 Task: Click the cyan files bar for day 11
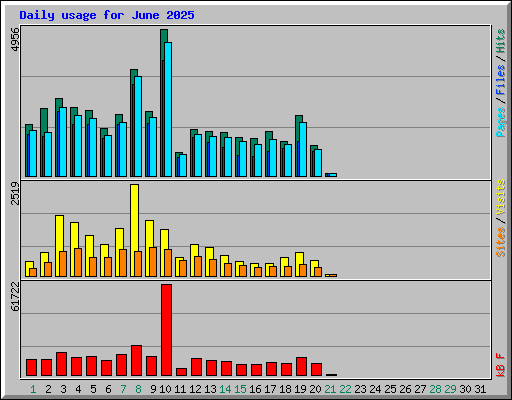(x=183, y=165)
